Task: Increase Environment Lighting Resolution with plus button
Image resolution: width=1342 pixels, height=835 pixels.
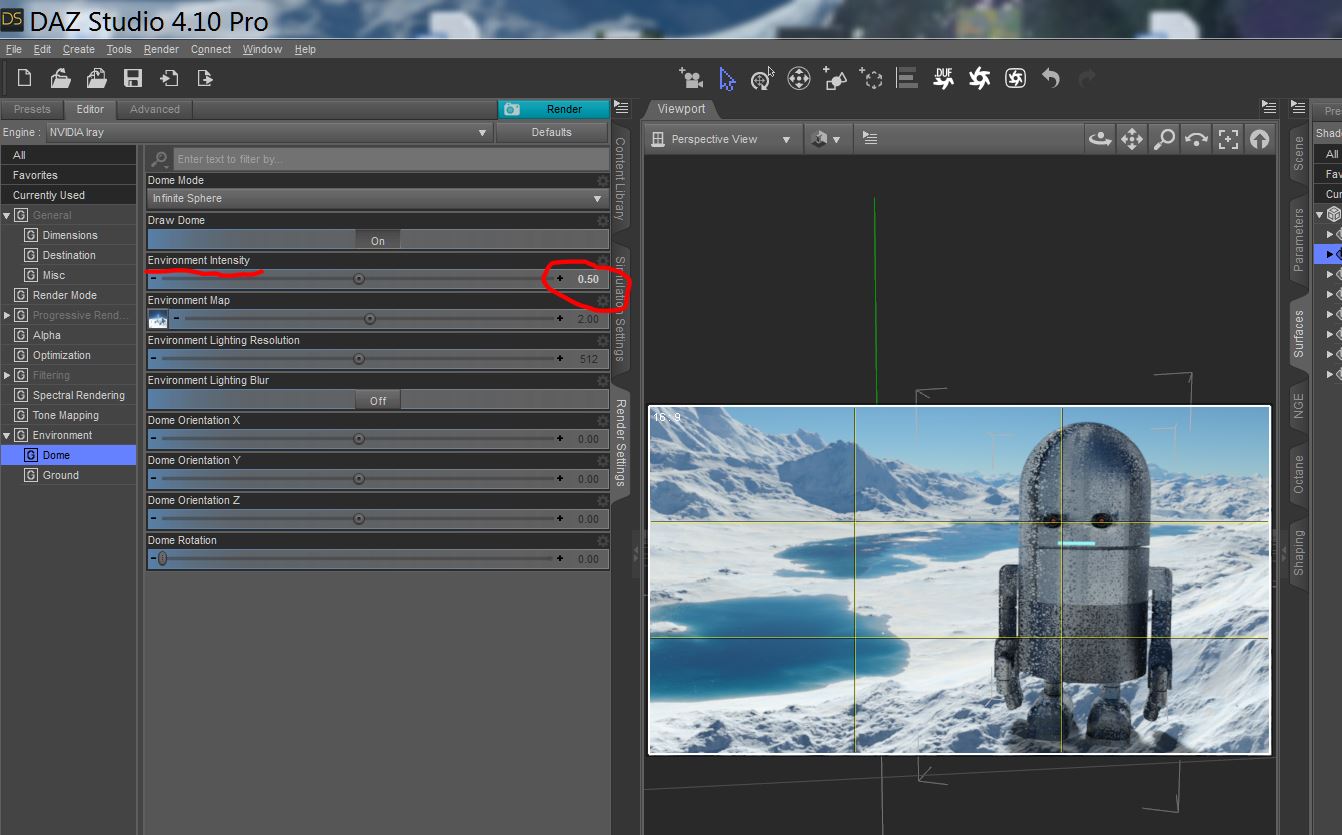Action: [x=560, y=359]
